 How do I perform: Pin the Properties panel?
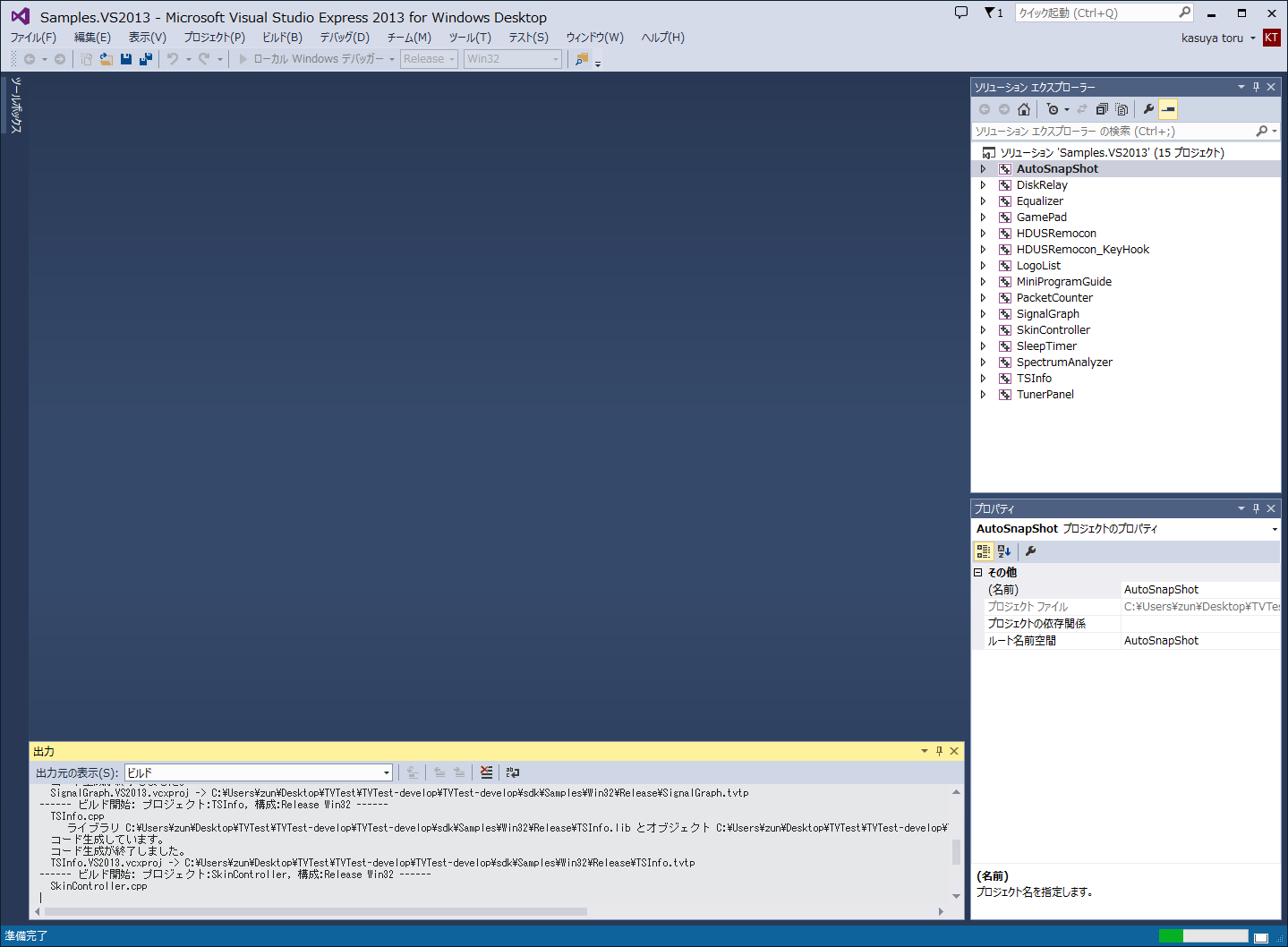pyautogui.click(x=1256, y=508)
